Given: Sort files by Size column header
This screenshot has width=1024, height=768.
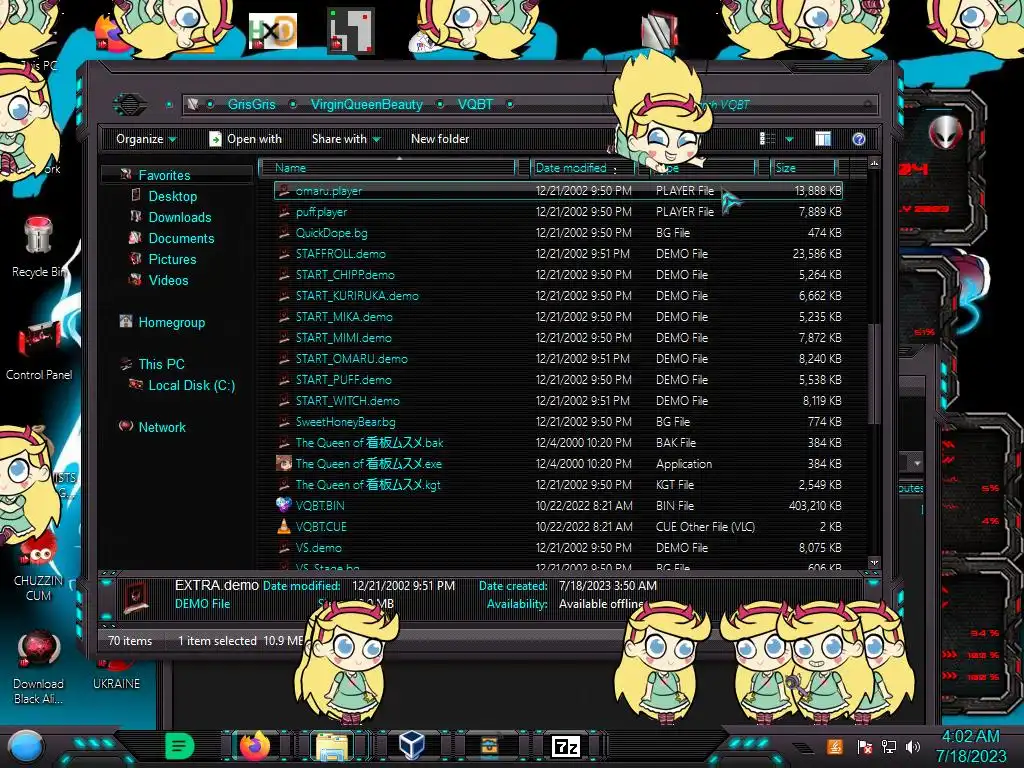Looking at the screenshot, I should coord(803,168).
